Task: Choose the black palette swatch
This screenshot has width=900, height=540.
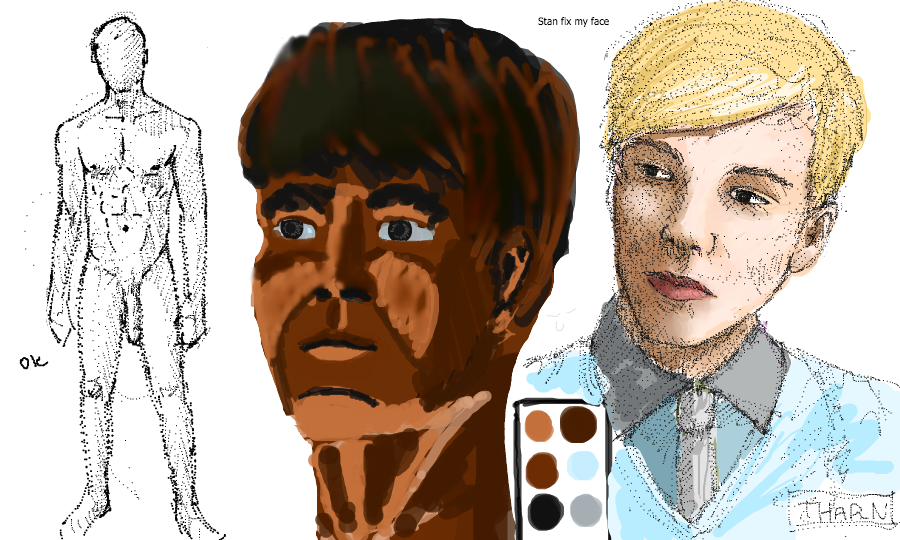Action: tap(543, 512)
